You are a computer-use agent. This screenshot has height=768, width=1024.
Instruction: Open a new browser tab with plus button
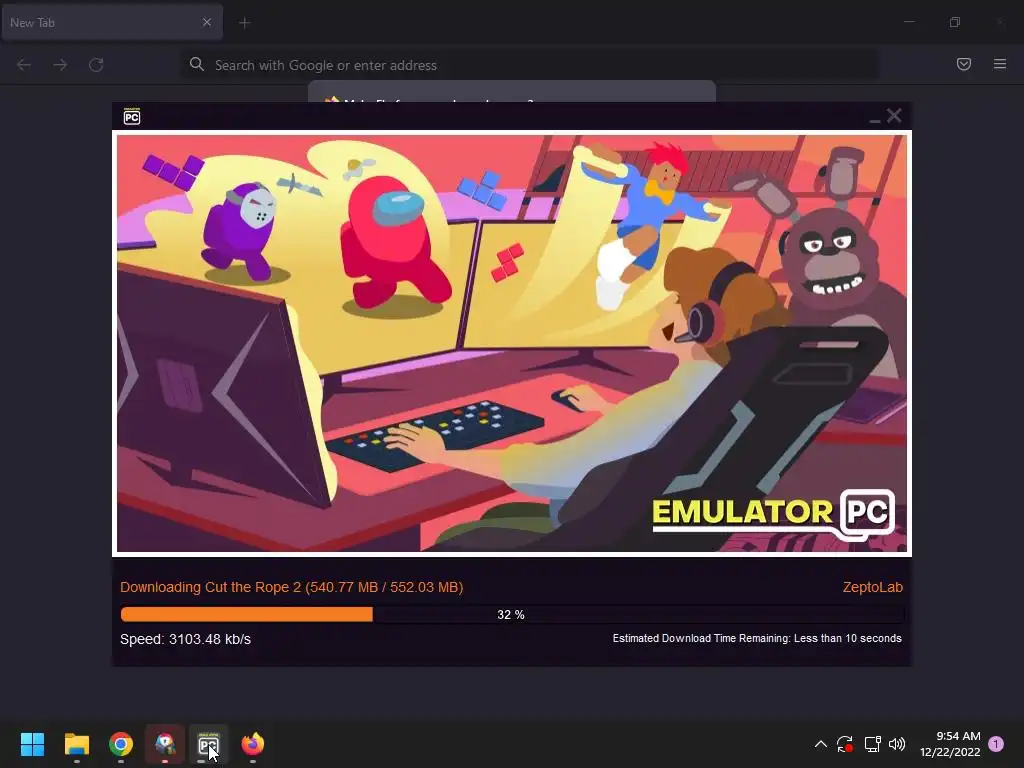pos(245,23)
